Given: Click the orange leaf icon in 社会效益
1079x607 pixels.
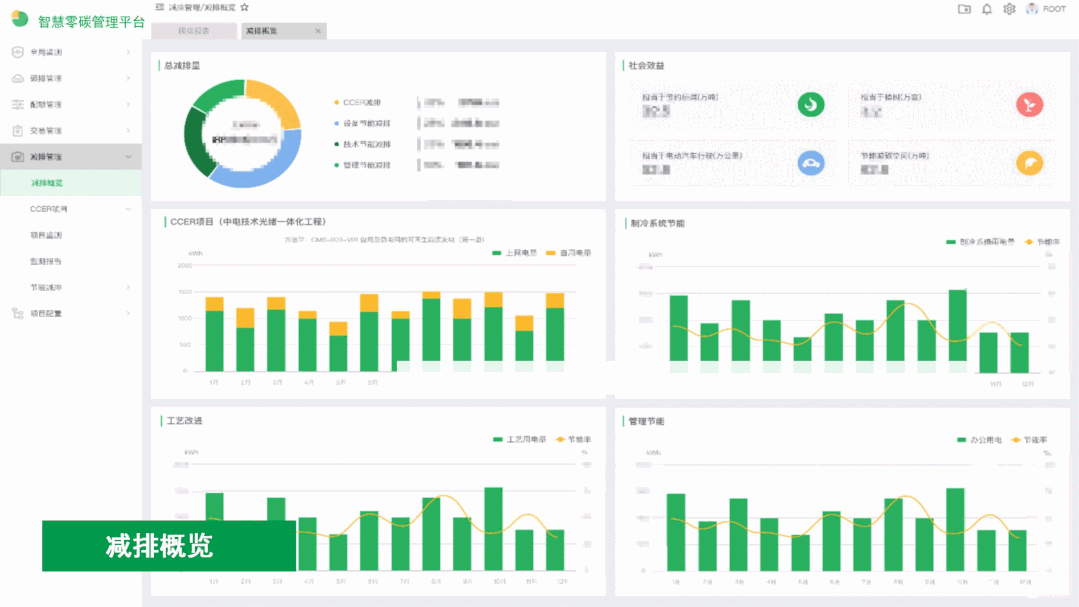Looking at the screenshot, I should [x=1029, y=163].
